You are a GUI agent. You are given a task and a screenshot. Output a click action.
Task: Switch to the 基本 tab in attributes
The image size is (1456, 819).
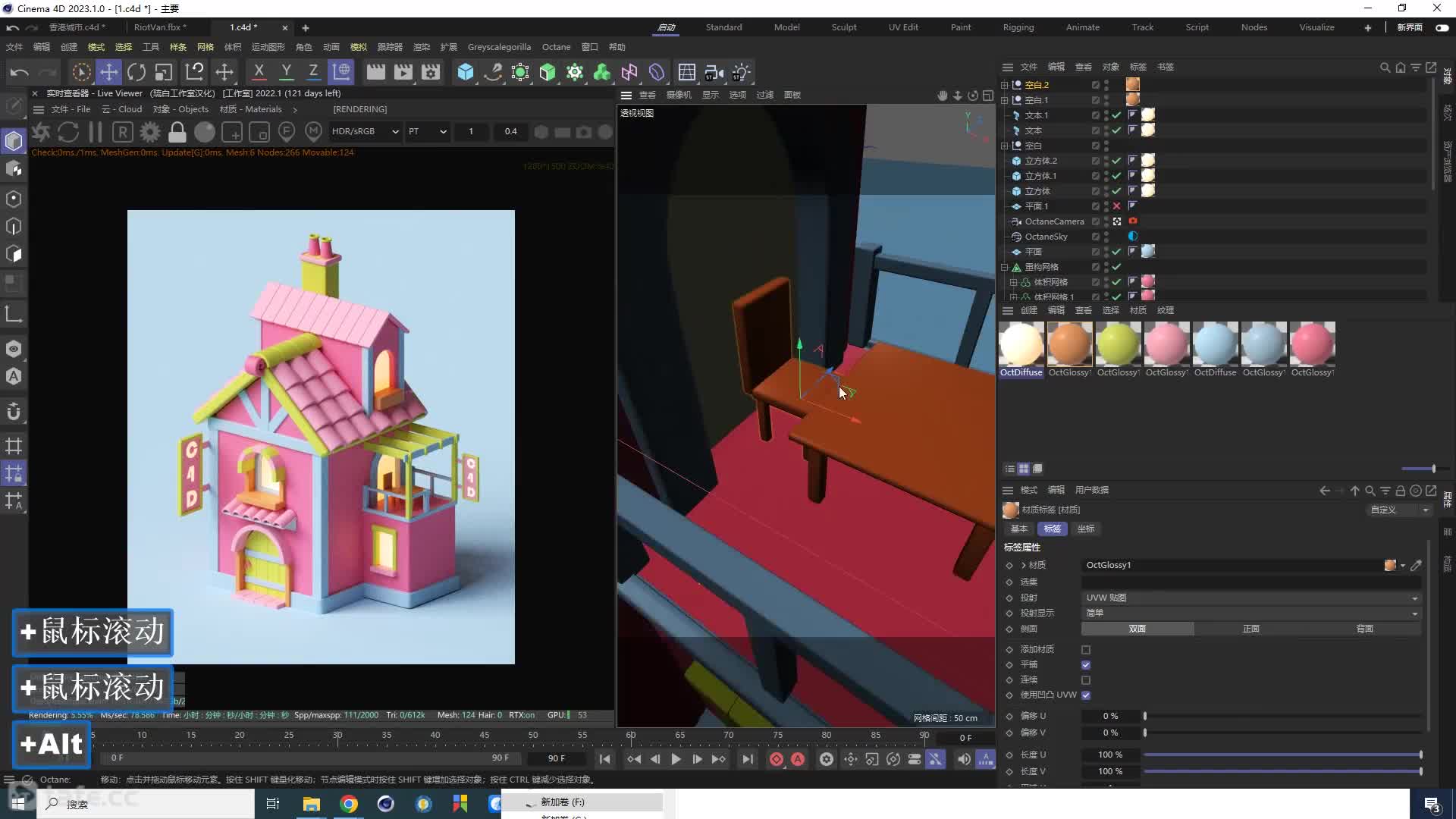1018,529
